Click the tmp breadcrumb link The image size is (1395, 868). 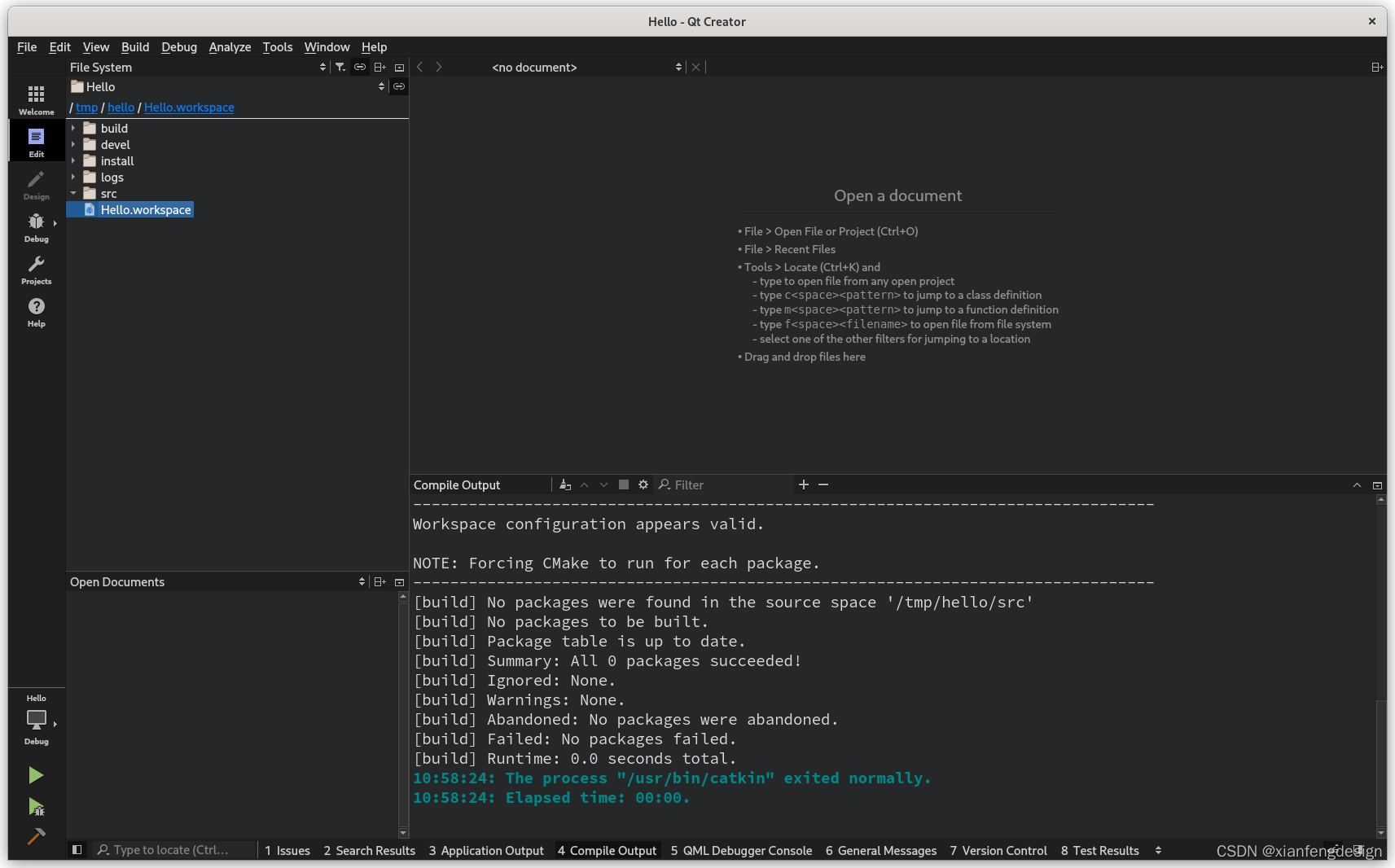86,107
